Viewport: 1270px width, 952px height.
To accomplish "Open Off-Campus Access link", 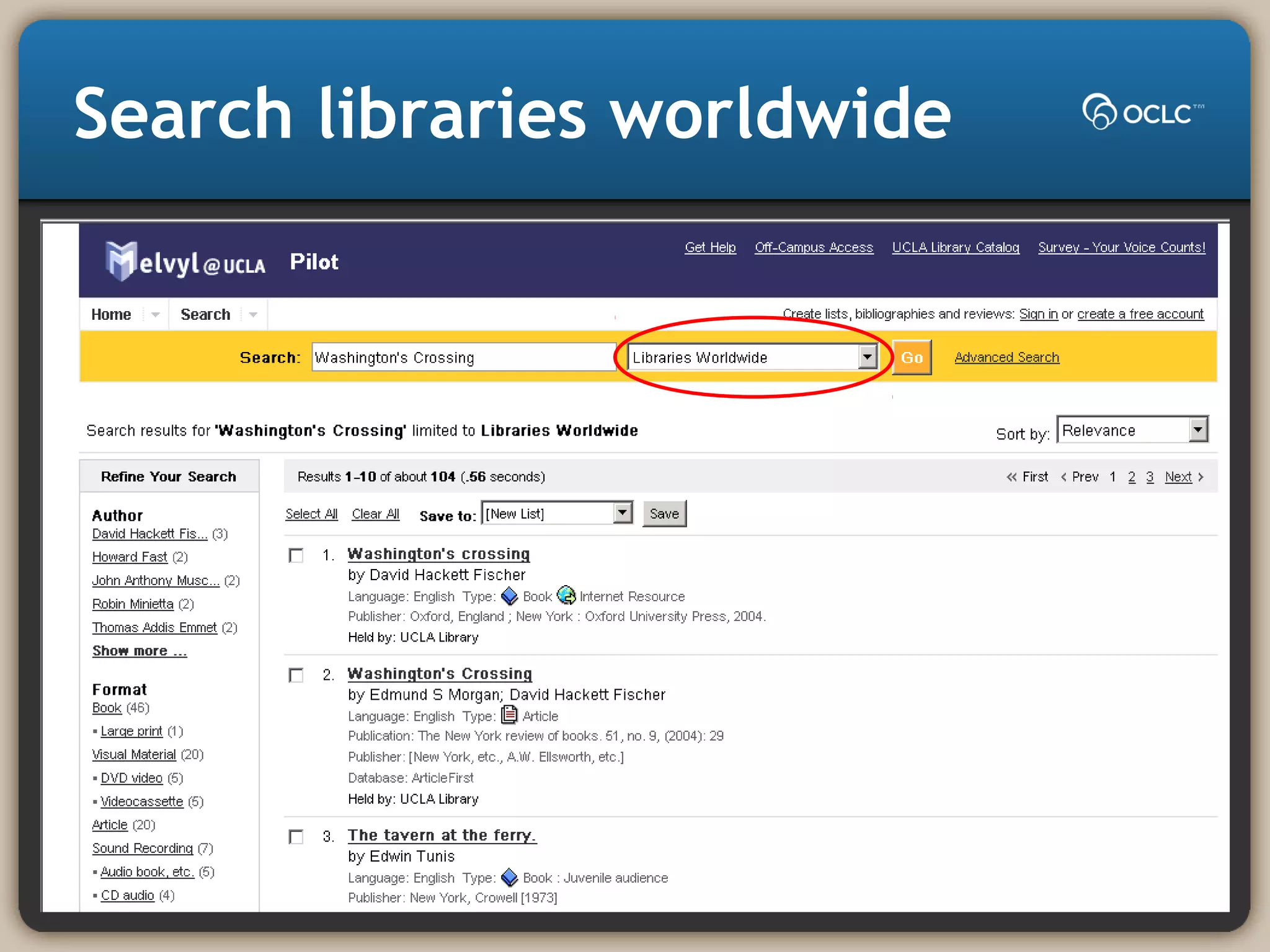I will [x=814, y=247].
